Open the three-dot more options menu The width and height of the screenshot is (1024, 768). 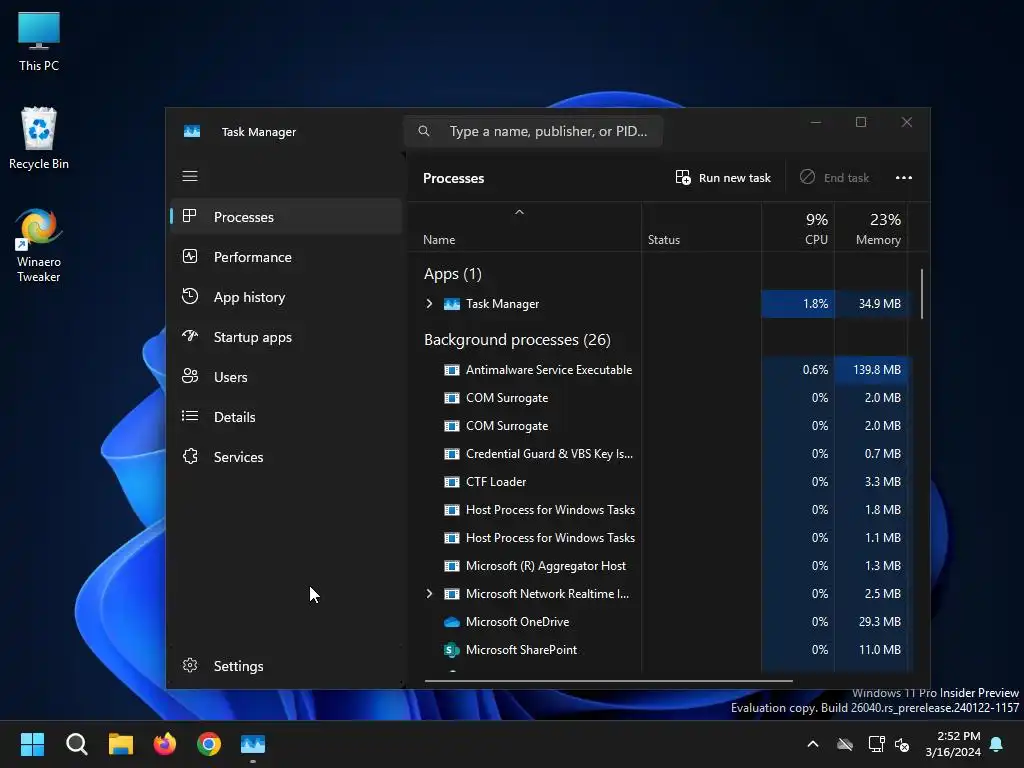tap(904, 178)
